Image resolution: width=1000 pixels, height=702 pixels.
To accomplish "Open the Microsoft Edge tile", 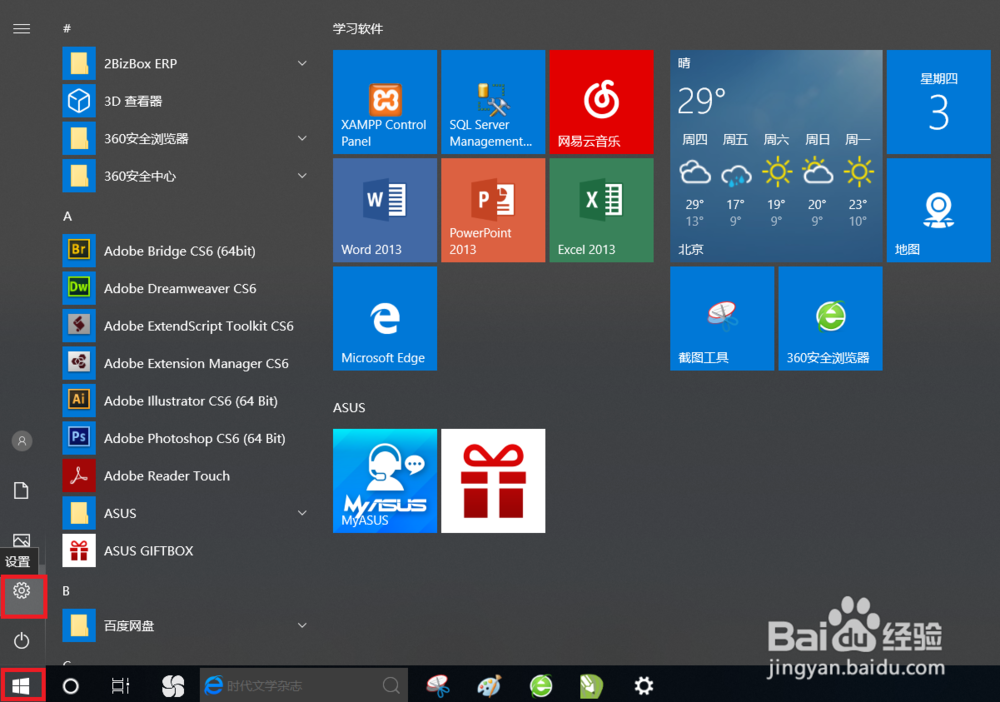I will 385,319.
